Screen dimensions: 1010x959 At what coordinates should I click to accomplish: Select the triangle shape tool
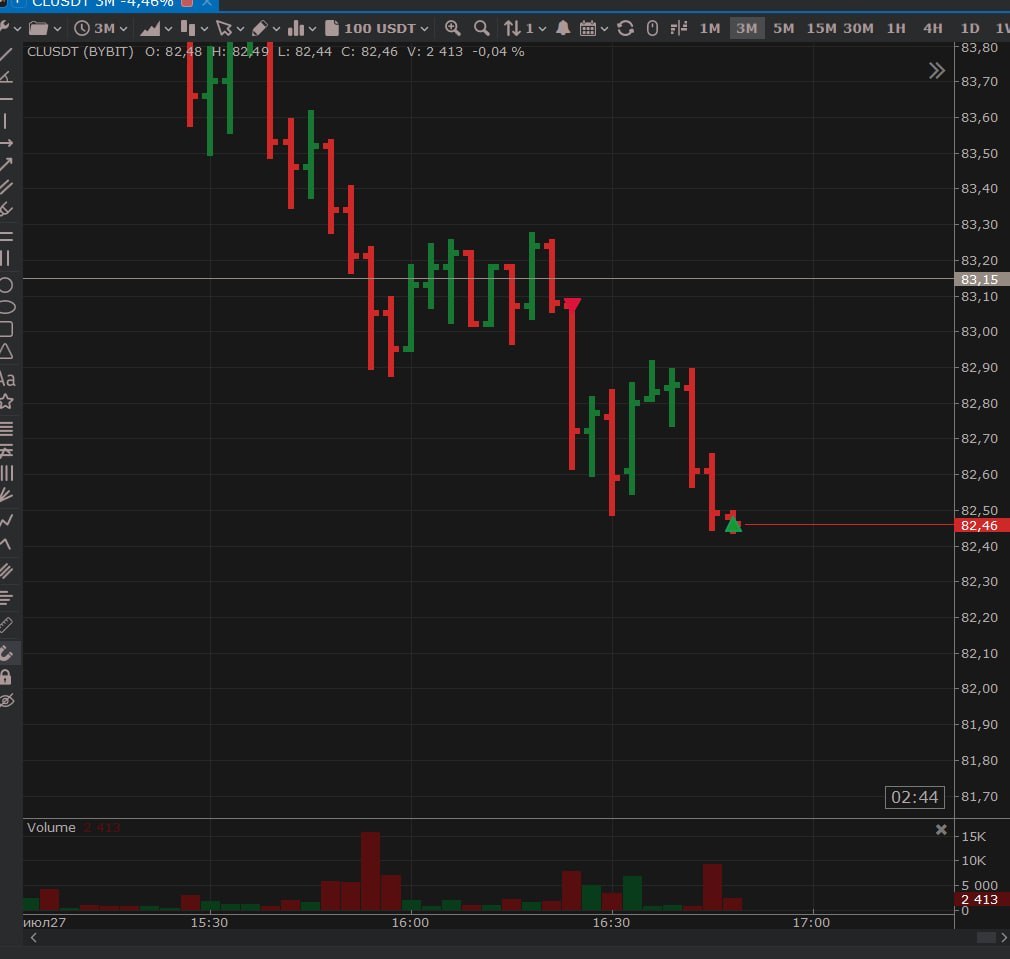click(x=6, y=351)
